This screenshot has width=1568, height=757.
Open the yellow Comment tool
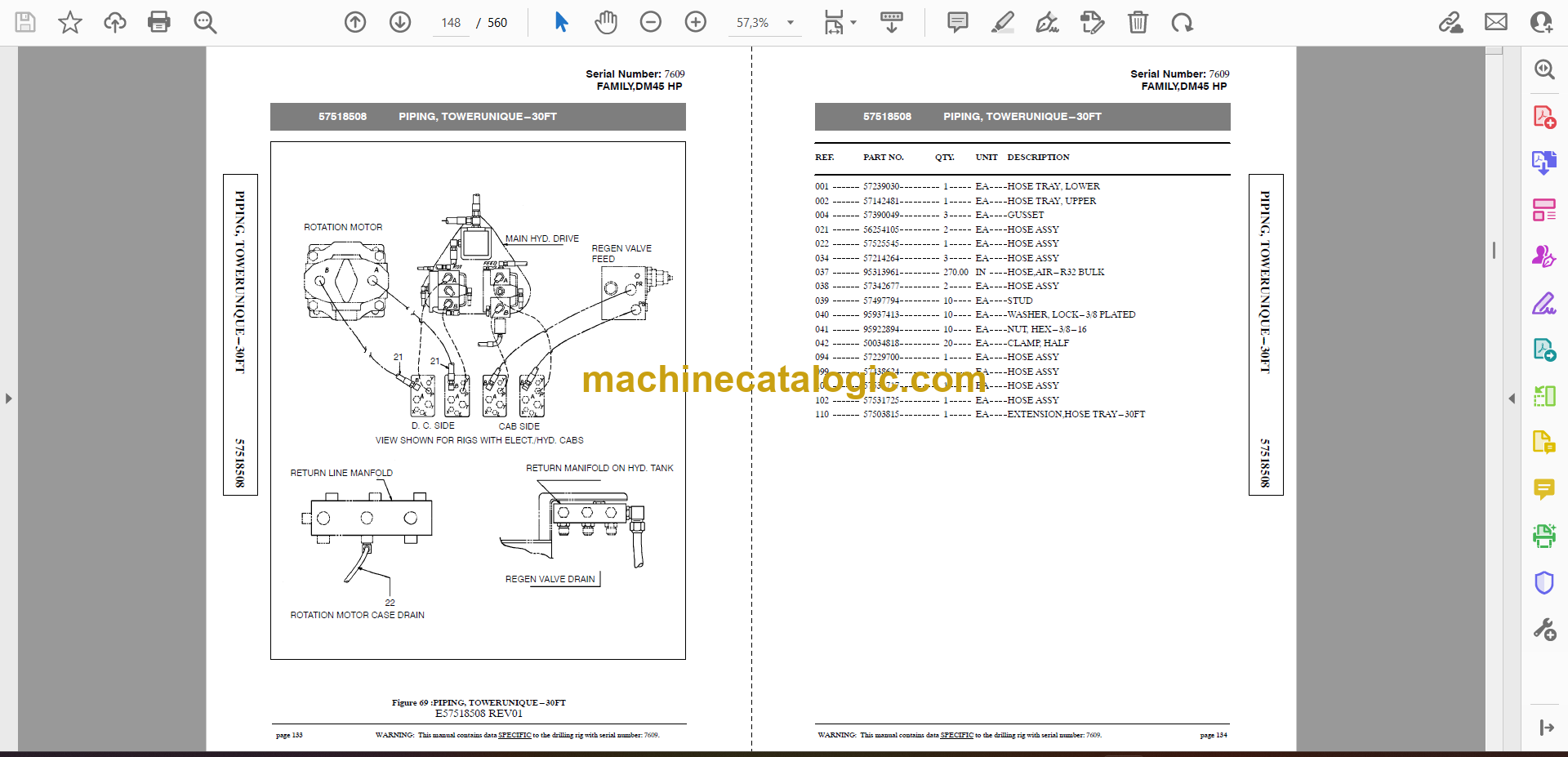(x=1544, y=489)
